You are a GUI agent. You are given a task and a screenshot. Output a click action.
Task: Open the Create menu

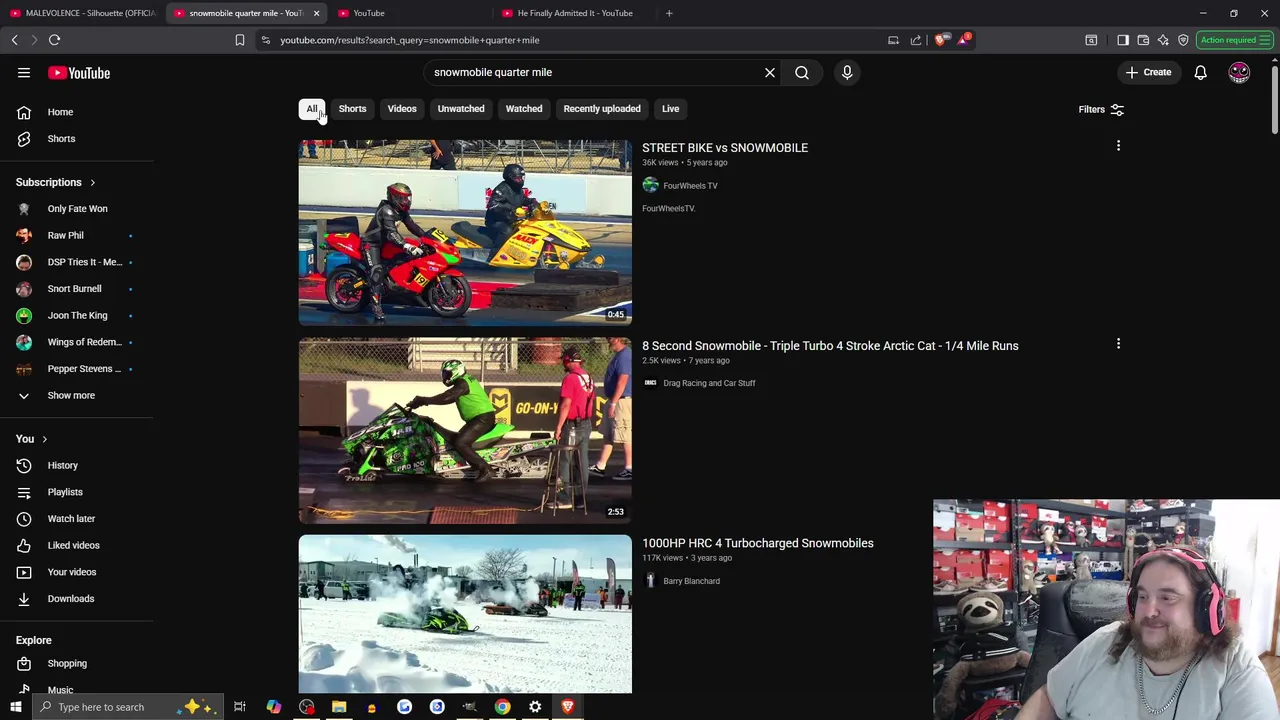coord(1148,72)
